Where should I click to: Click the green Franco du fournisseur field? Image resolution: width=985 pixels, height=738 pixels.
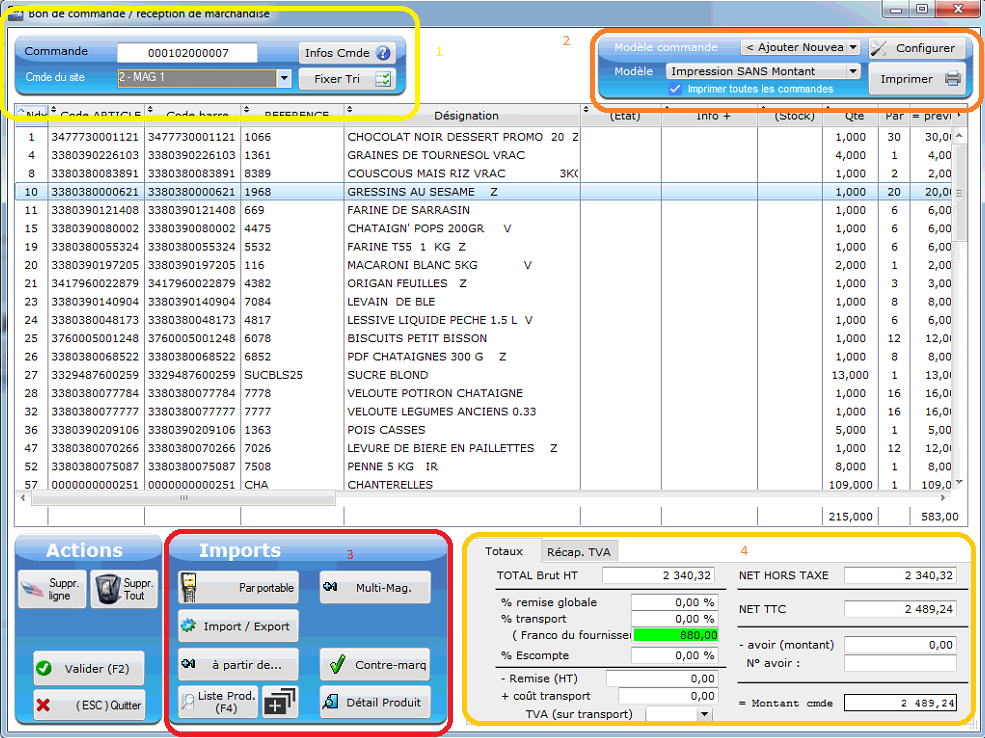point(674,634)
